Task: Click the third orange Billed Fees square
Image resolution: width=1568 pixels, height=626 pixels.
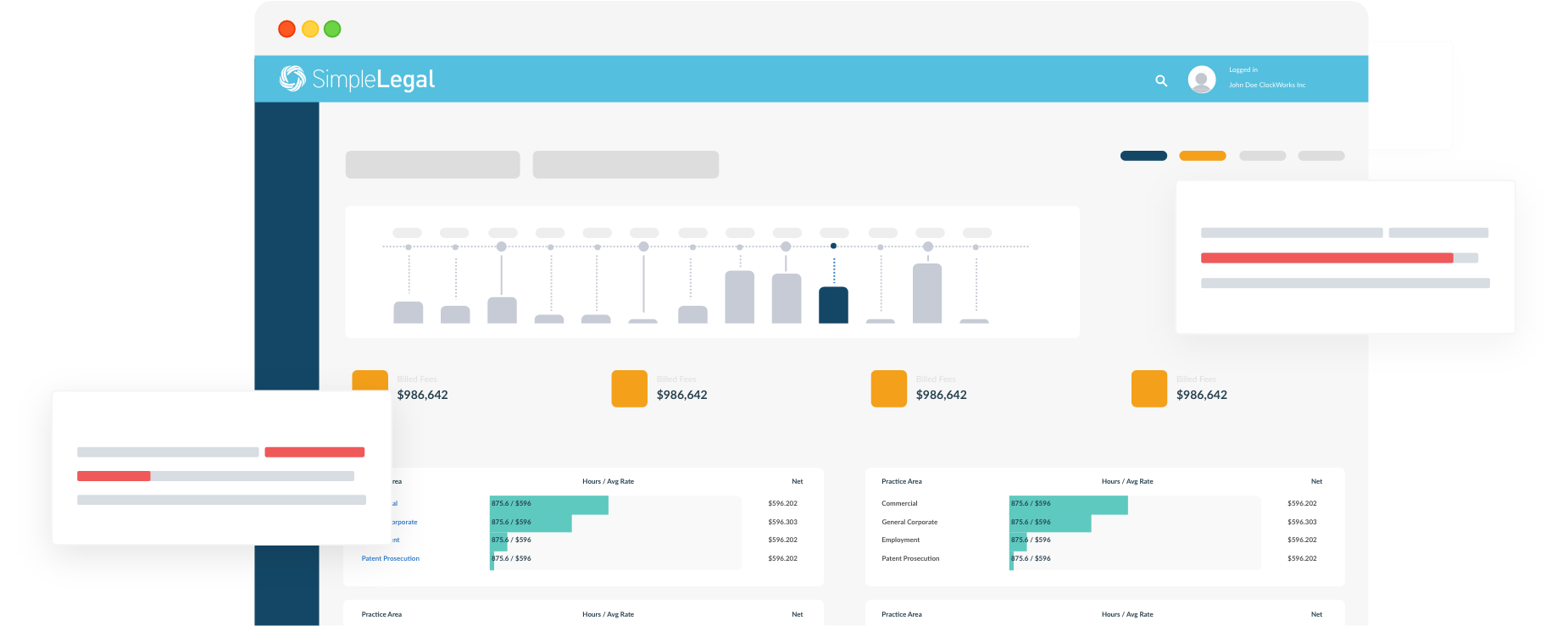Action: (x=888, y=389)
